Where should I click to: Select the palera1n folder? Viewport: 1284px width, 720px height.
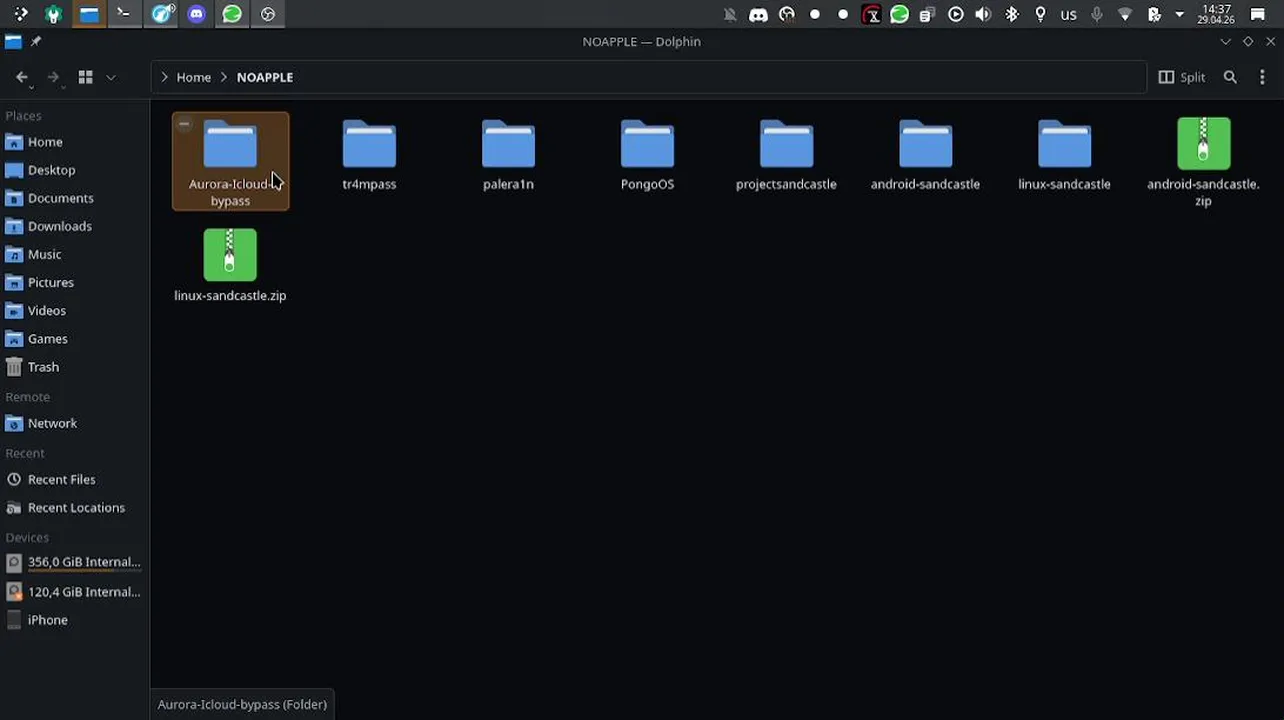pyautogui.click(x=508, y=155)
